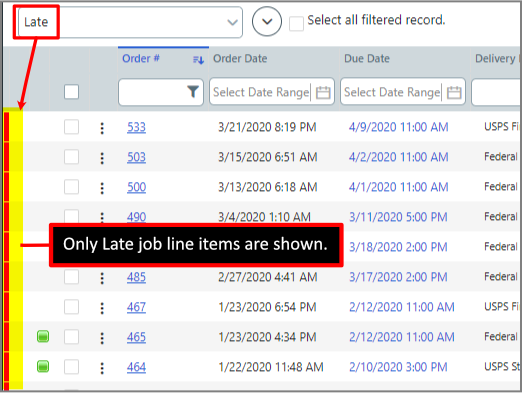Click due date 4/2/2020 11:00 AM
Viewport: 522px width, 393px height.
[398, 157]
